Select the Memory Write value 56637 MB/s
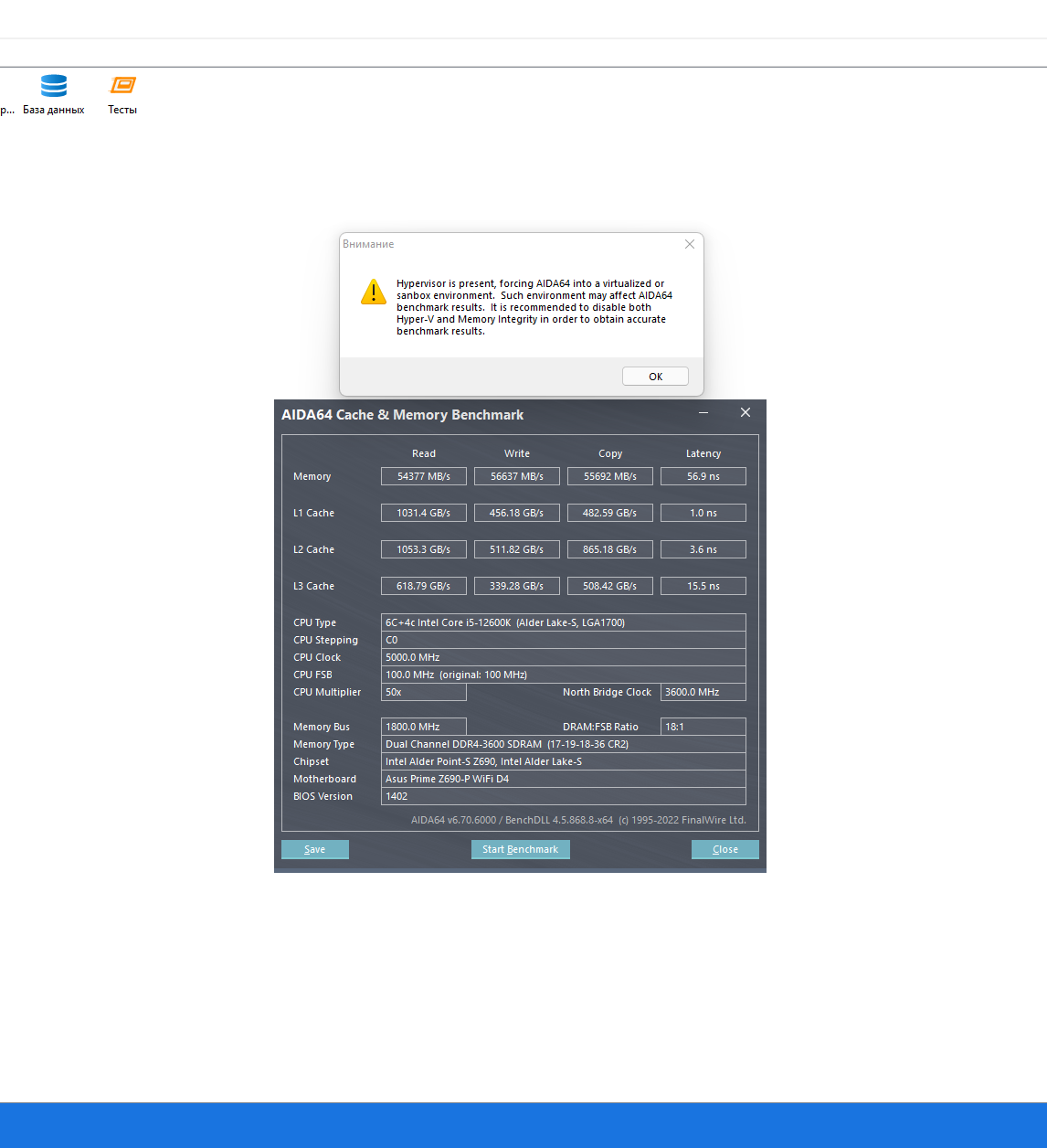Viewport: 1047px width, 1148px height. point(517,476)
